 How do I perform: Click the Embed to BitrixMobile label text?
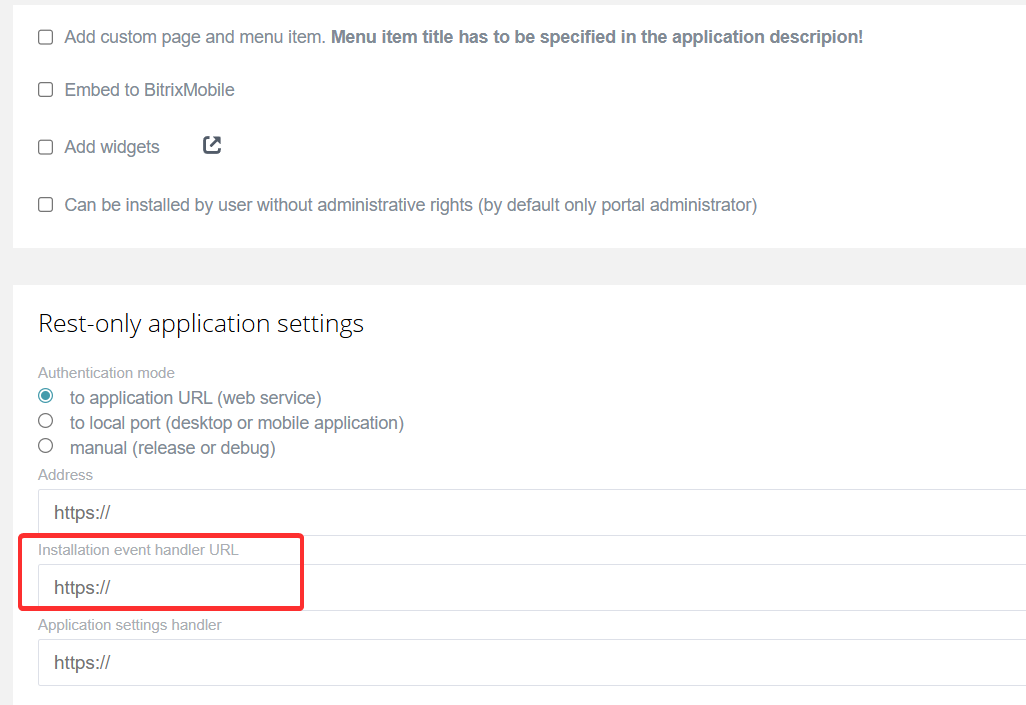pos(149,90)
